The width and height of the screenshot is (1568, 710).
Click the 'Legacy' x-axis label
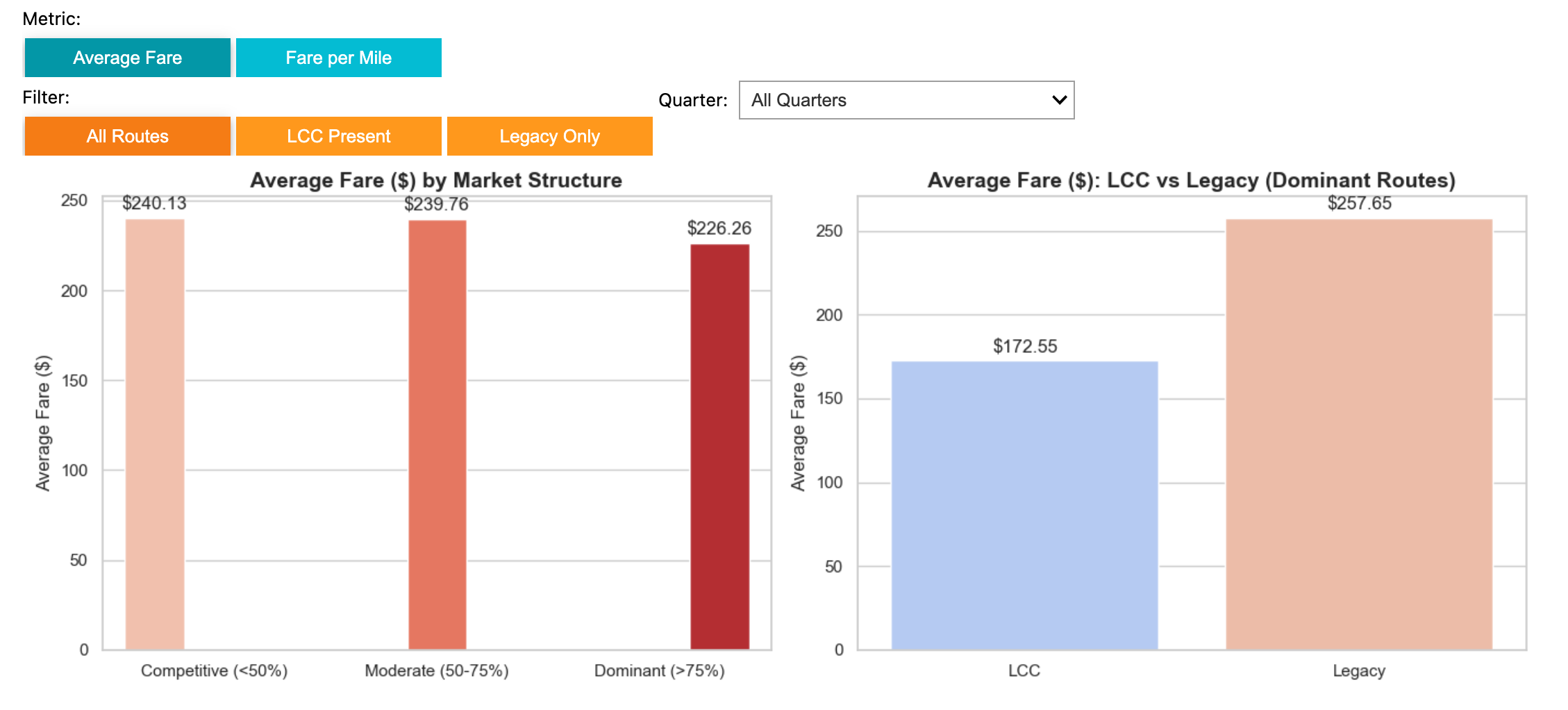pos(1359,671)
